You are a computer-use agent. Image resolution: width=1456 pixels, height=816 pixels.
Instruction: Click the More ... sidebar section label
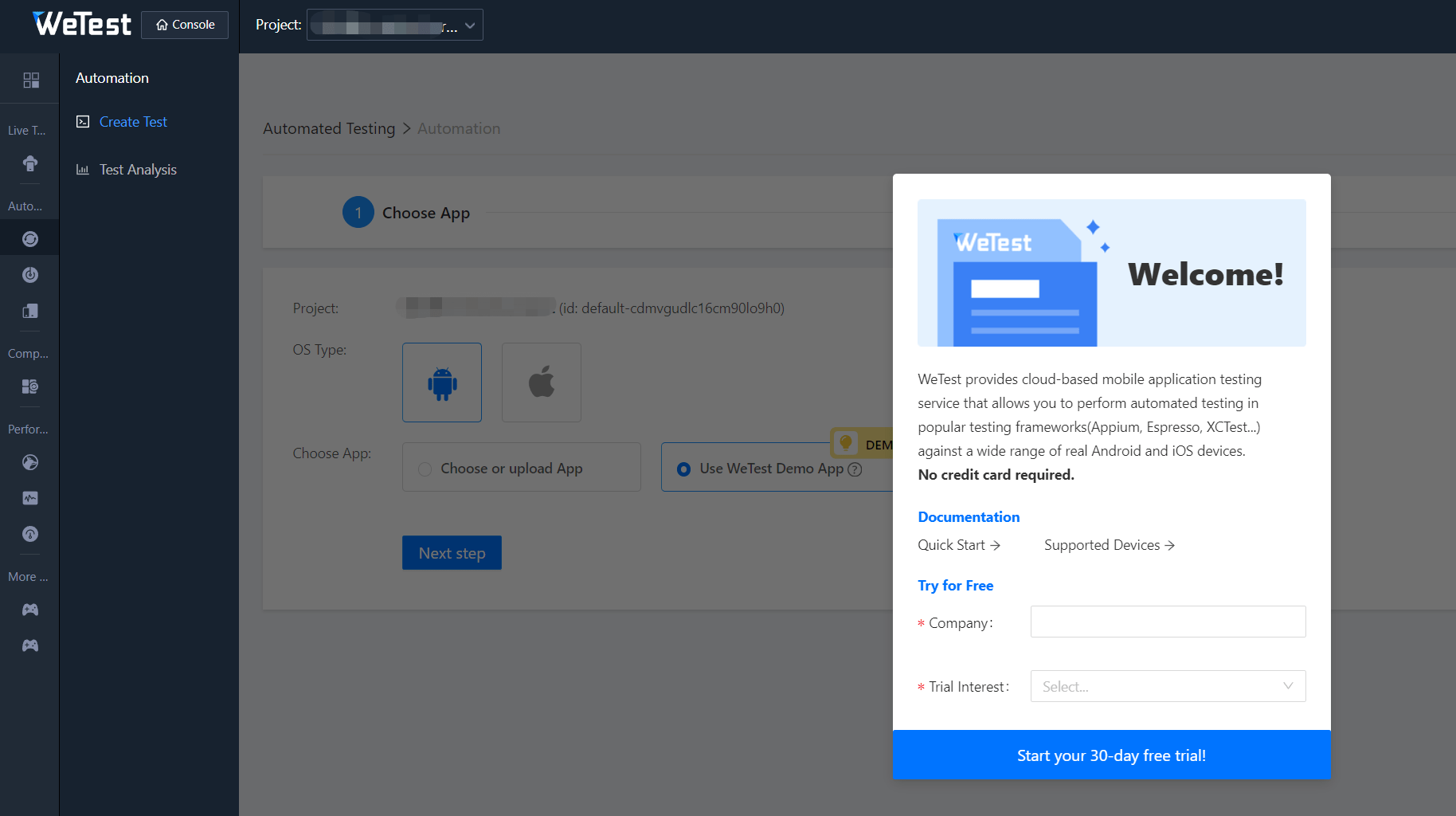click(x=29, y=577)
